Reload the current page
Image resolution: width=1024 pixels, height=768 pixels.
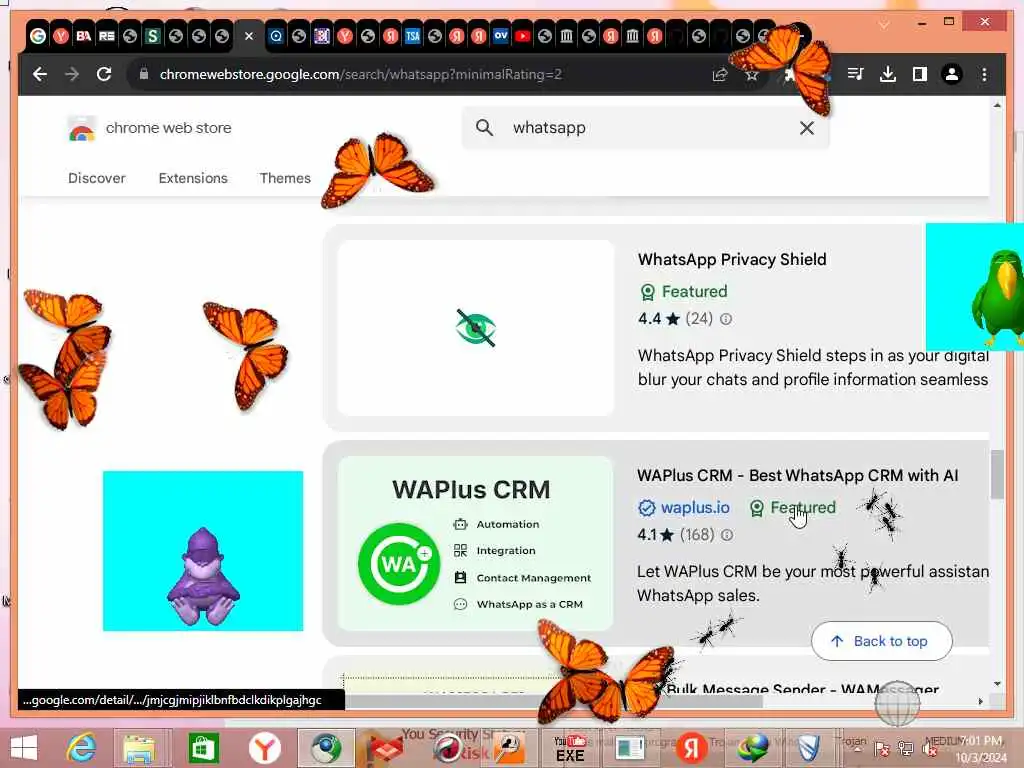point(104,74)
